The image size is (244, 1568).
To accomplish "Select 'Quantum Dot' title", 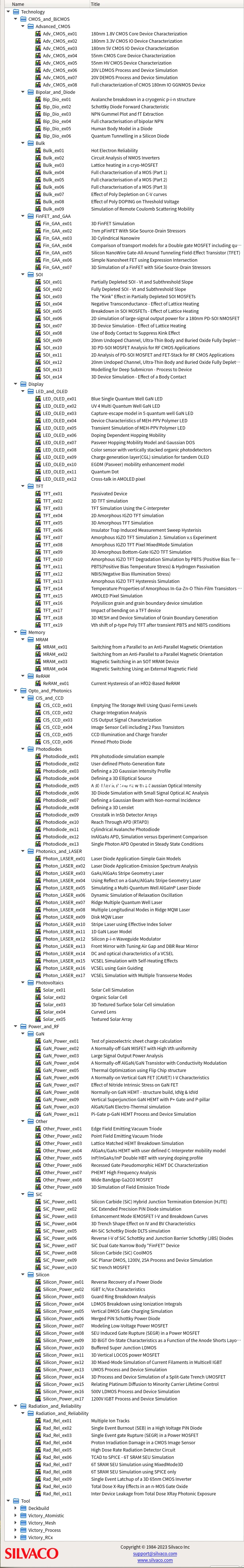I will [x=105, y=472].
